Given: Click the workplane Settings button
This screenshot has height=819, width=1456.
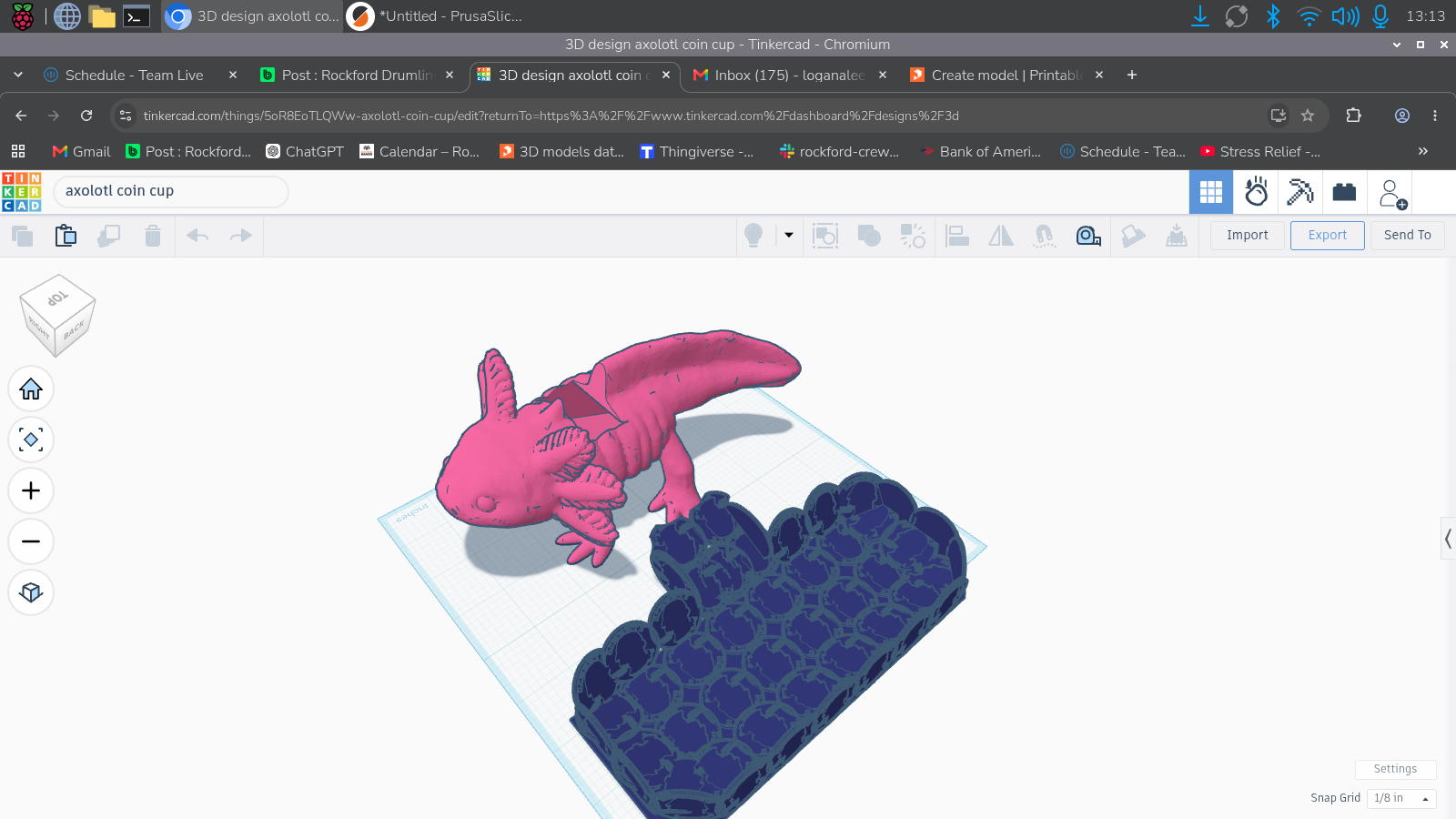Looking at the screenshot, I should click(1396, 769).
